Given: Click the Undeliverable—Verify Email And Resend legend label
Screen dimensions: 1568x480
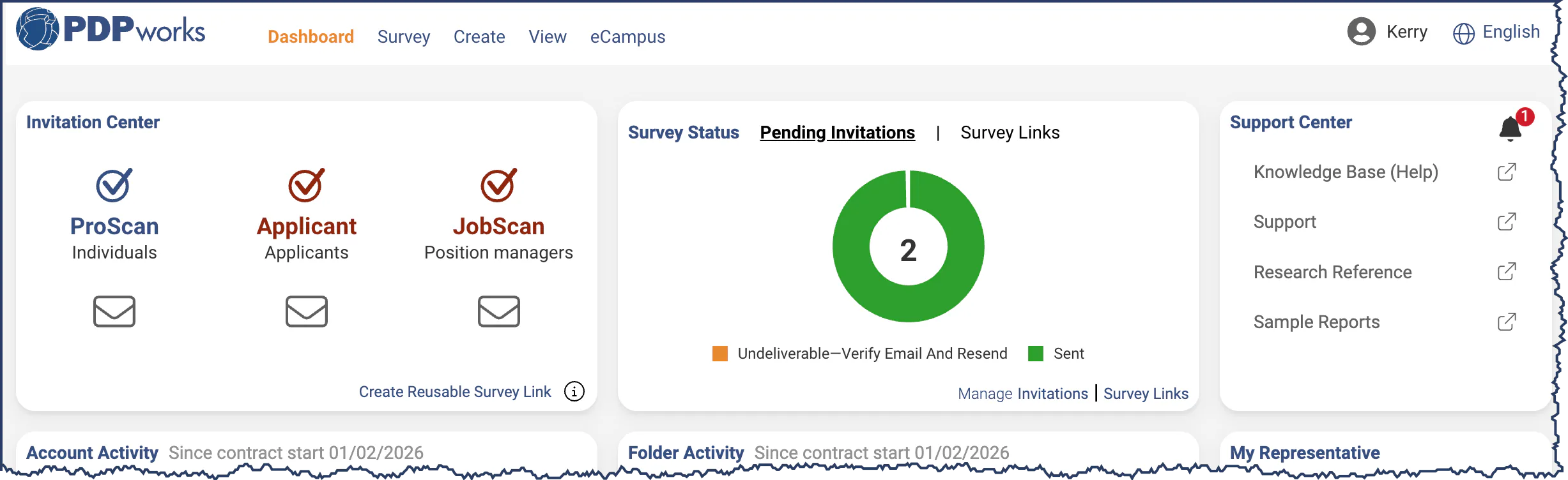Looking at the screenshot, I should (873, 354).
